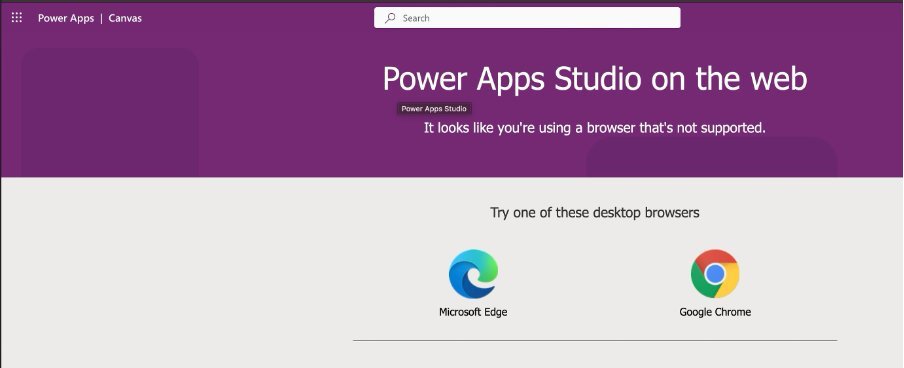Click the words Power Apps in the large heading
This screenshot has height=368, width=904.
pyautogui.click(x=464, y=78)
